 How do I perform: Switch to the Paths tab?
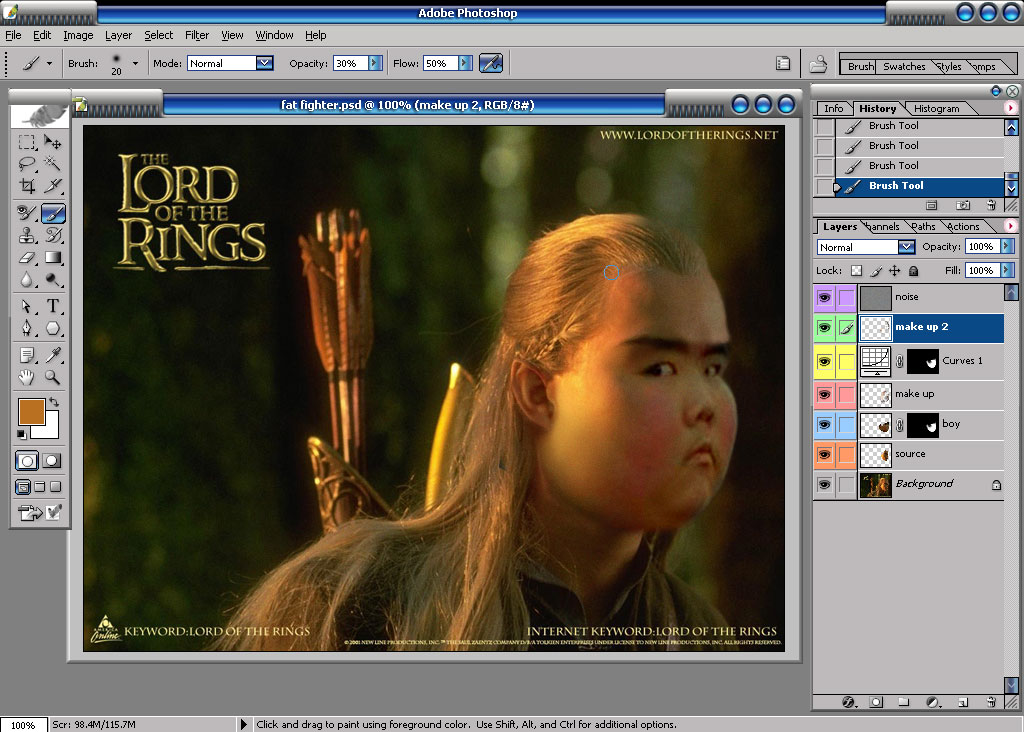(x=923, y=227)
